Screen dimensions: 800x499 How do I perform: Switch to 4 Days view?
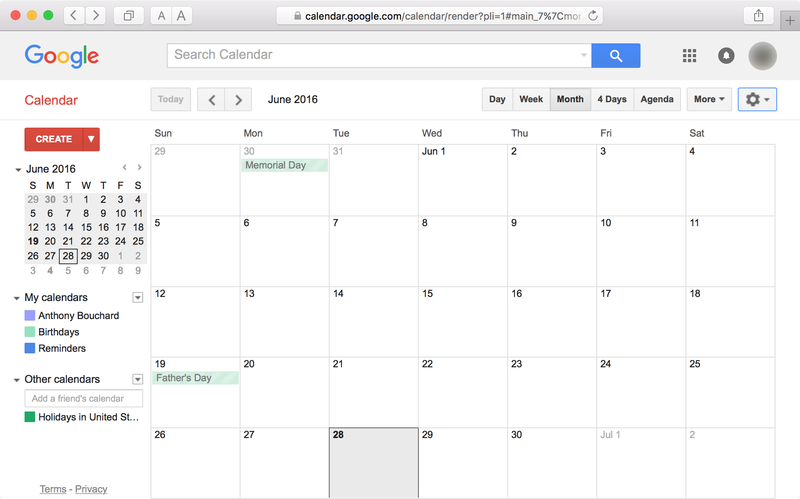tap(612, 99)
